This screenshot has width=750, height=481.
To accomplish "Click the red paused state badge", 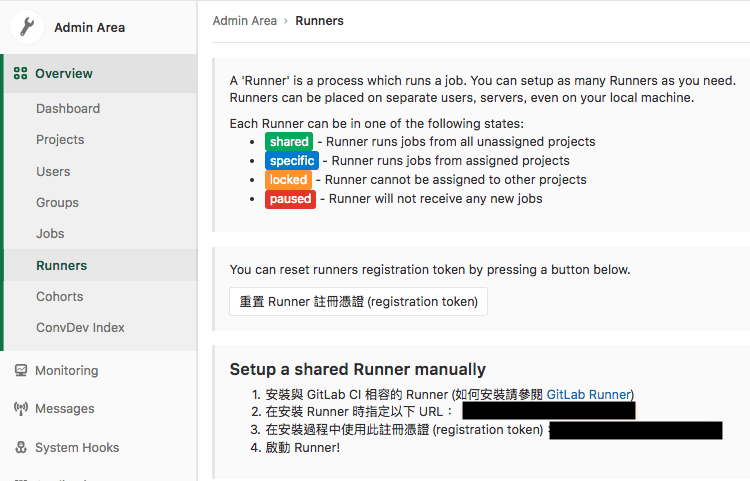I will (290, 199).
